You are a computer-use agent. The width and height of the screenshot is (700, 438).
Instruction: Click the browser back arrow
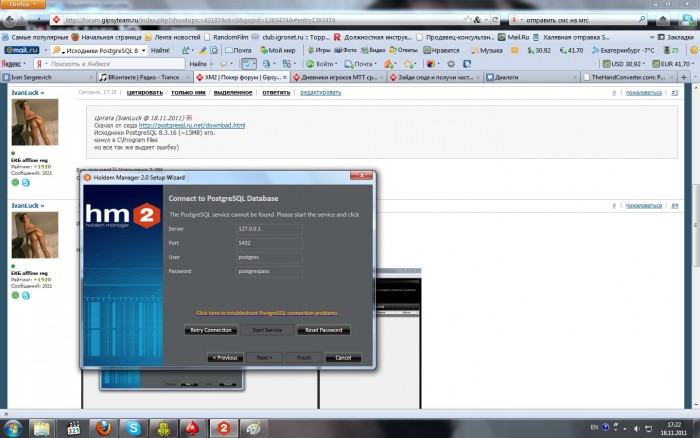10,20
